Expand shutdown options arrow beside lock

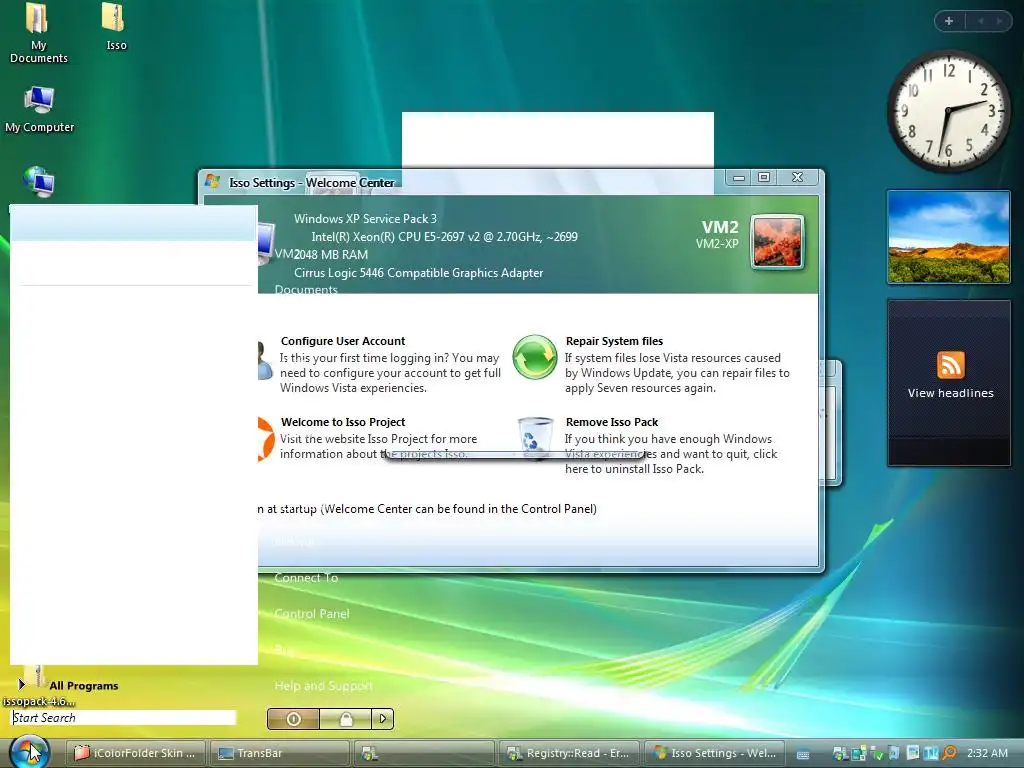[383, 719]
